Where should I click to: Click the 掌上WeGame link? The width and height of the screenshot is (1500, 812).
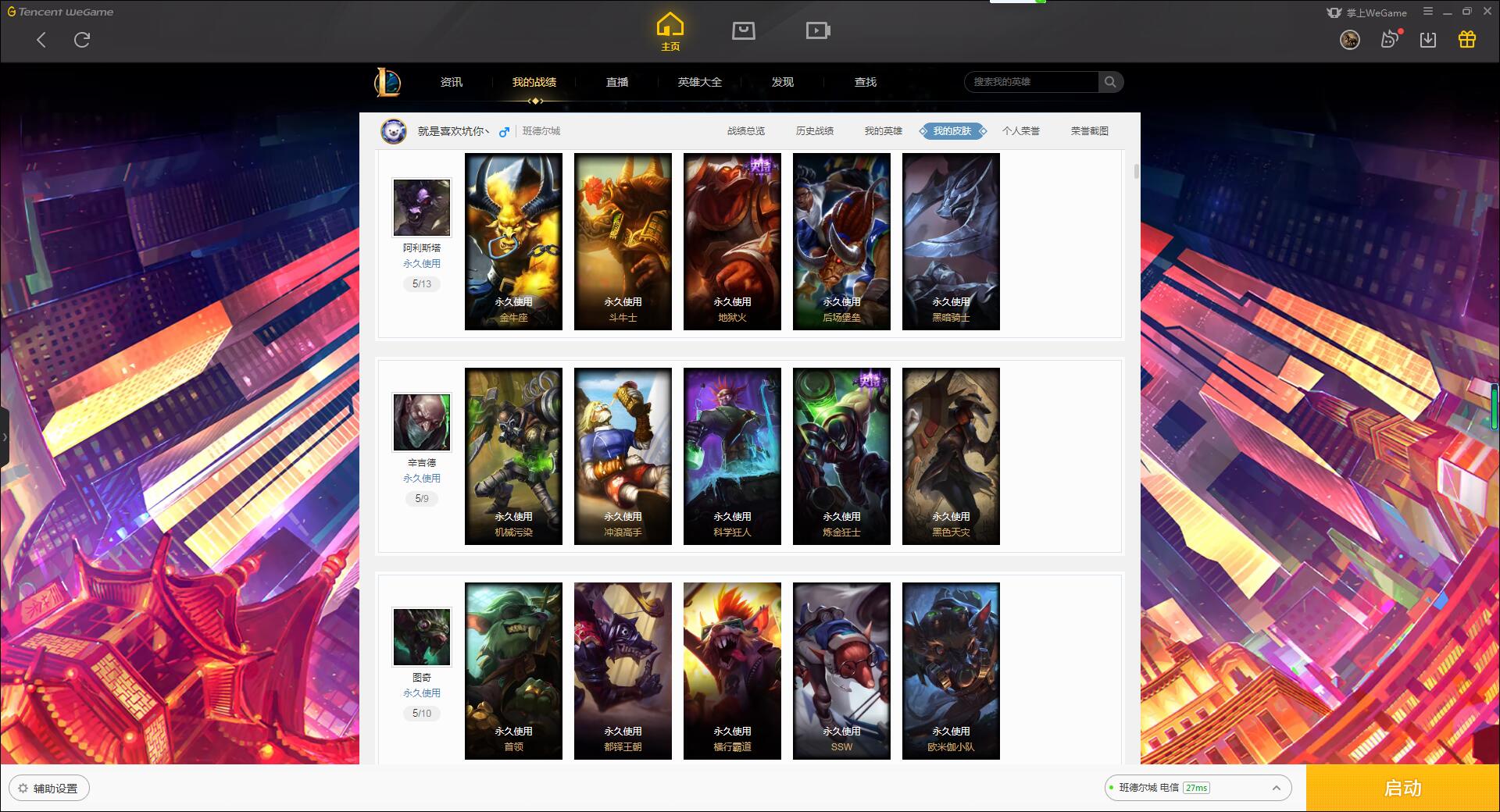point(1367,12)
